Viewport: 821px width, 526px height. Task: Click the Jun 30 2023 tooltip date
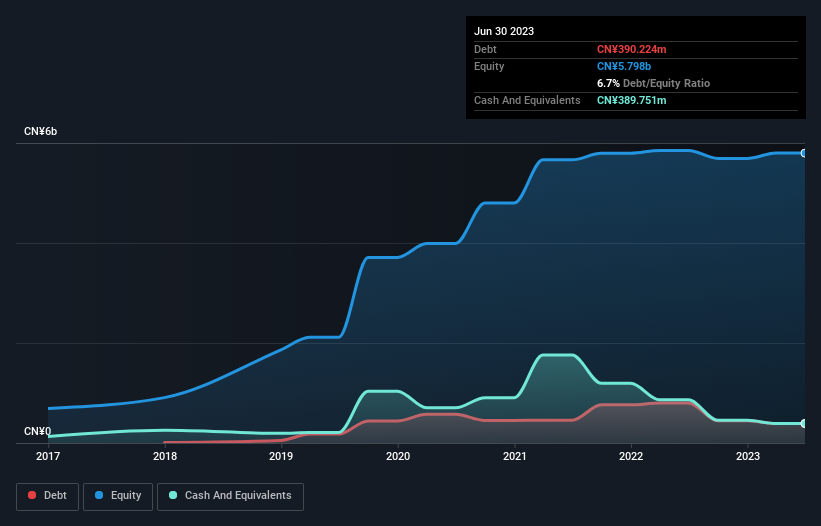(x=504, y=31)
